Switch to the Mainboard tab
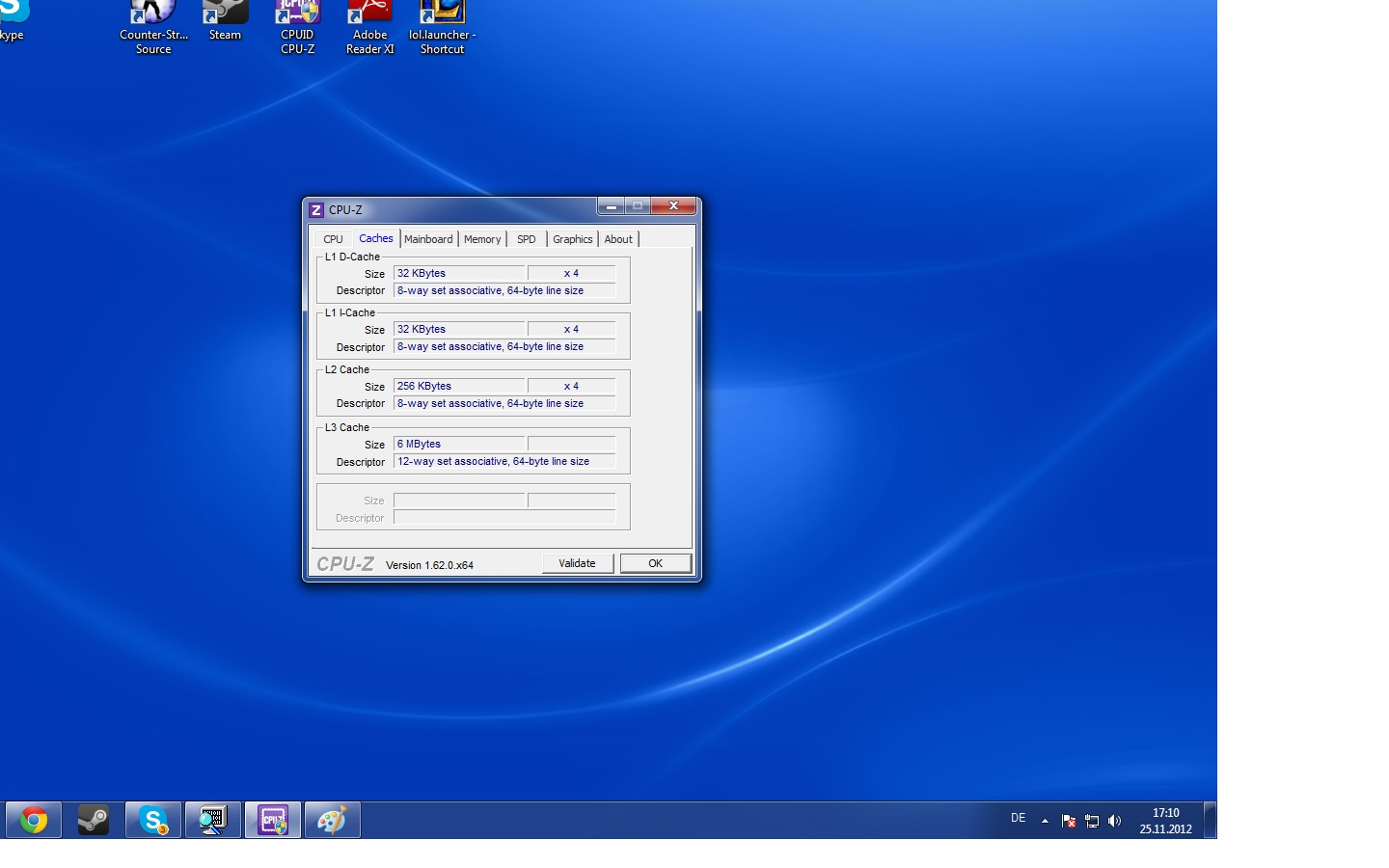1389x868 pixels. (x=428, y=239)
